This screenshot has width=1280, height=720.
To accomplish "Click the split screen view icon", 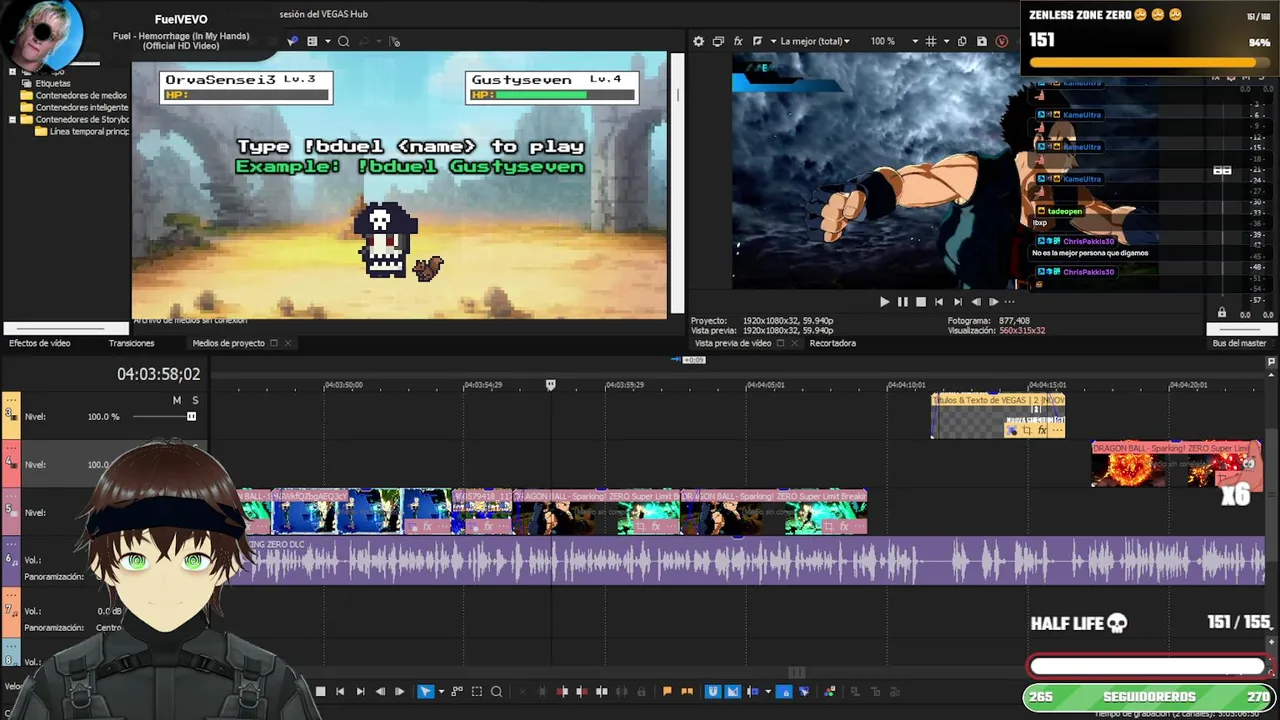I will pyautogui.click(x=758, y=41).
